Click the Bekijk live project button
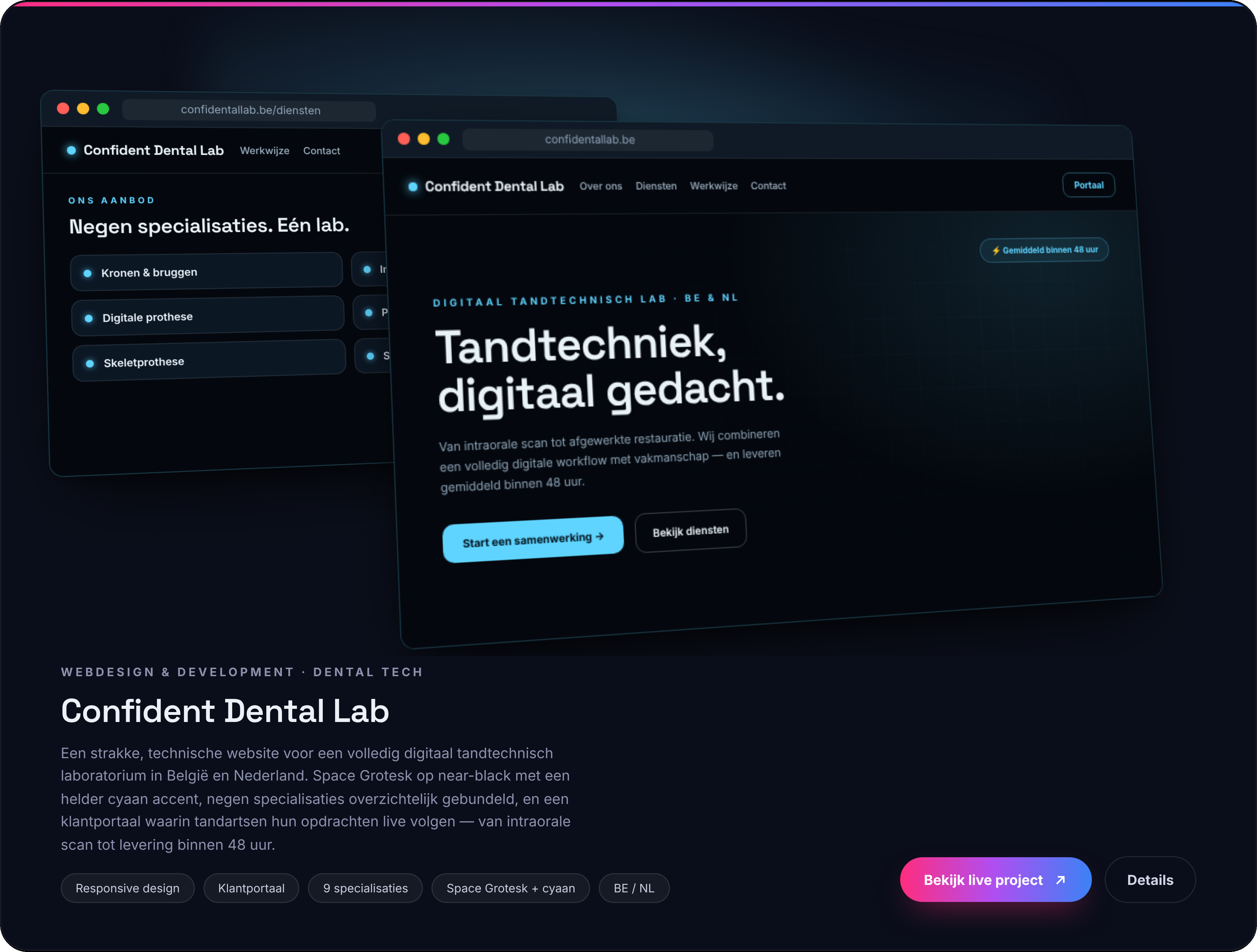The width and height of the screenshot is (1257, 952). [x=995, y=879]
